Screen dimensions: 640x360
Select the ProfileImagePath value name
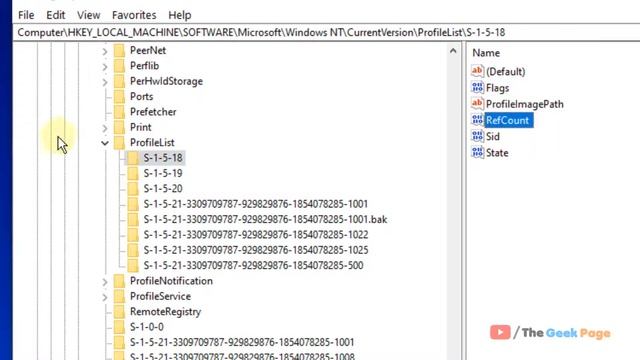[524, 104]
